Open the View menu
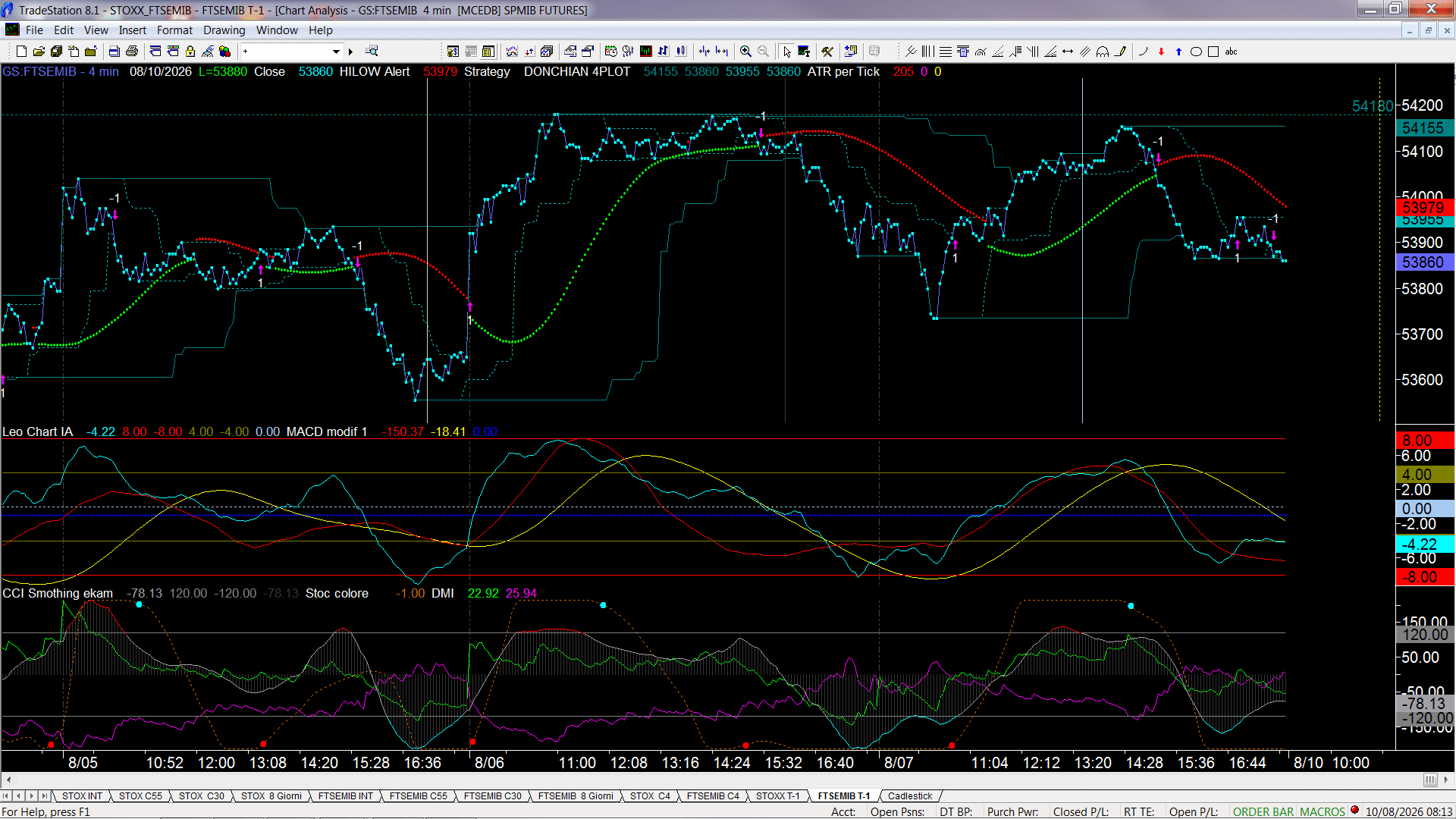 click(x=96, y=30)
